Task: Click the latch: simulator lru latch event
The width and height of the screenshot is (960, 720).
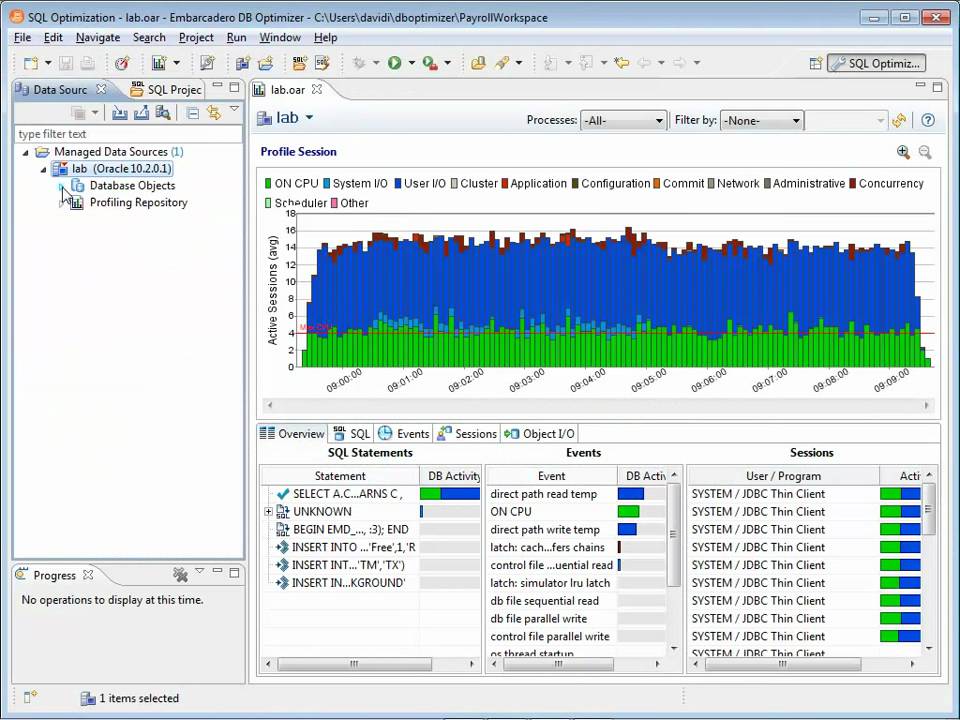Action: coord(550,583)
